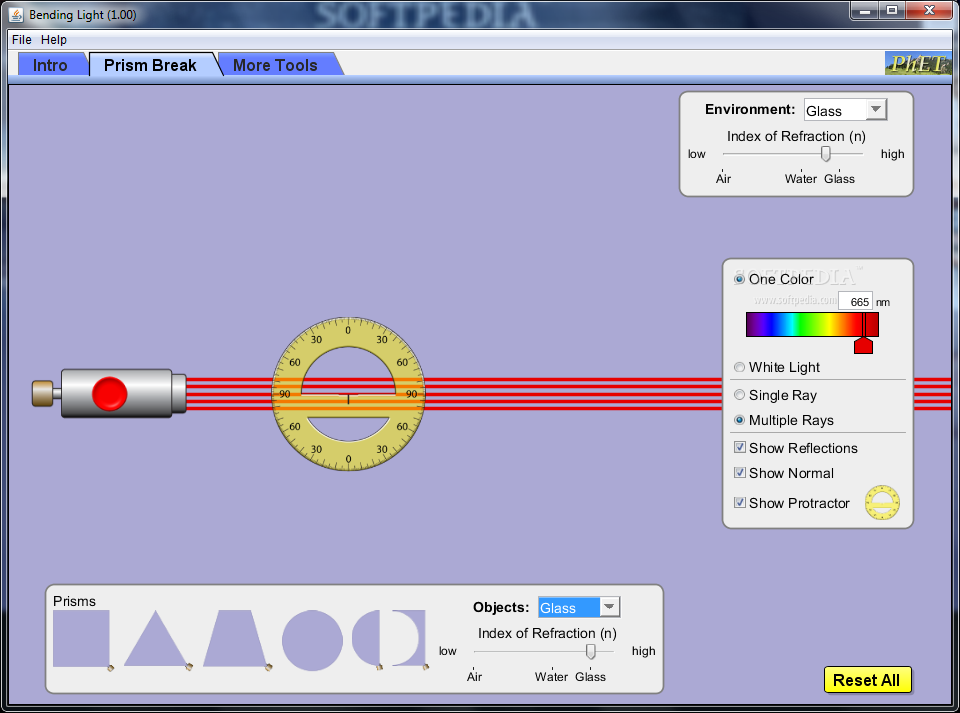Open the Environment material dropdown
Image resolution: width=960 pixels, height=713 pixels.
tap(845, 110)
